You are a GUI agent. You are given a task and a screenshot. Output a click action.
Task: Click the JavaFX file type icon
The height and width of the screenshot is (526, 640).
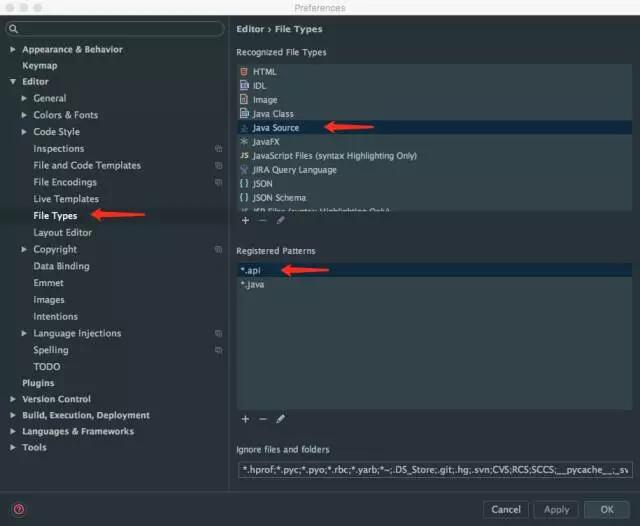coord(244,142)
